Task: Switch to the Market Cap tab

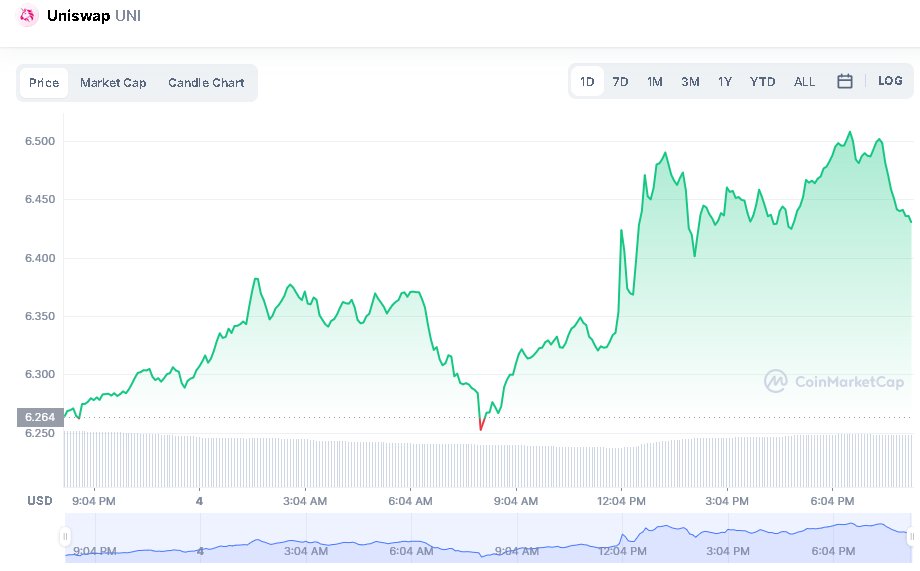Action: pyautogui.click(x=113, y=83)
